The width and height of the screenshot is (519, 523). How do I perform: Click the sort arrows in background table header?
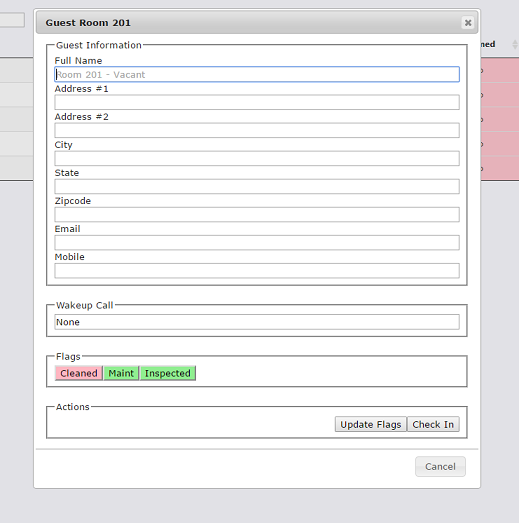[515, 44]
